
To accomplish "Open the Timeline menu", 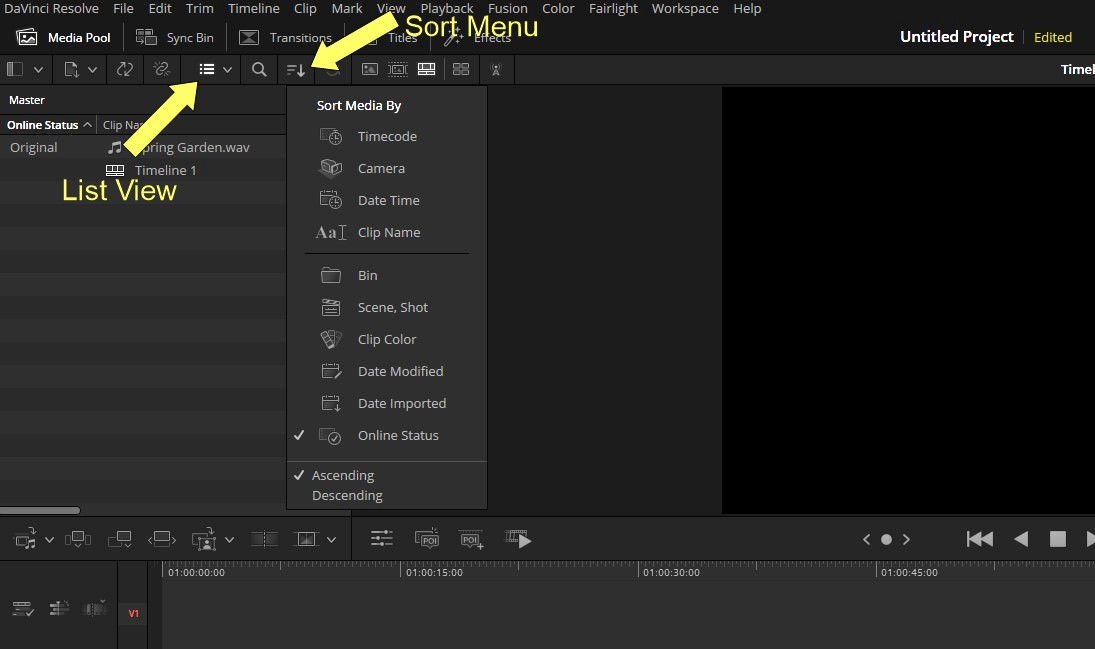I will coord(253,8).
